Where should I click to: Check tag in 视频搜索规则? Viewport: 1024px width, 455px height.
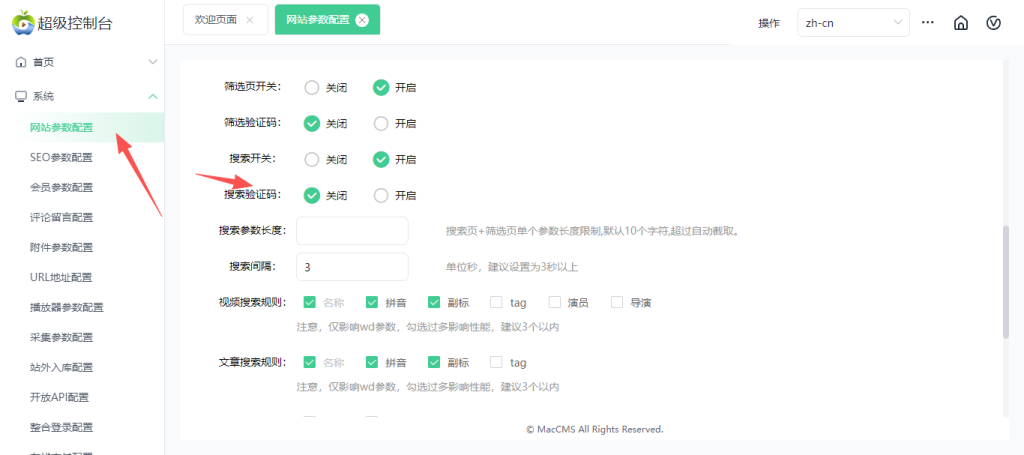point(496,302)
